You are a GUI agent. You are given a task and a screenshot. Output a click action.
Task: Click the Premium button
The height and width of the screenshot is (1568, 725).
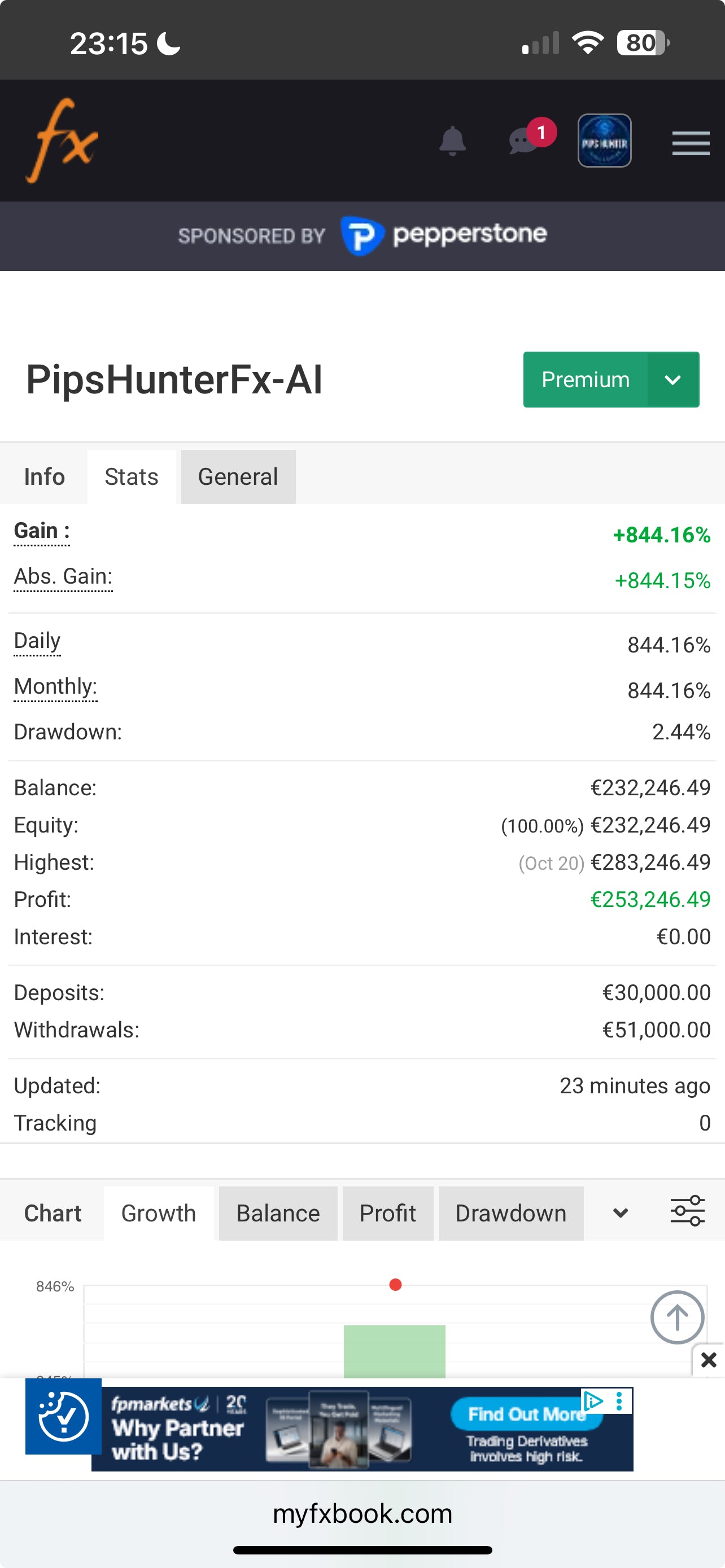click(x=585, y=380)
